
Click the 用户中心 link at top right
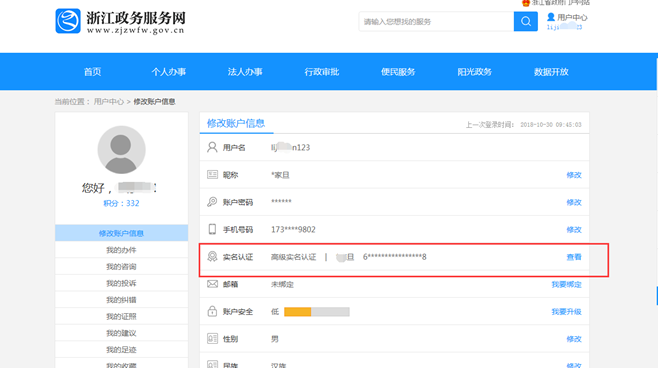(x=572, y=18)
